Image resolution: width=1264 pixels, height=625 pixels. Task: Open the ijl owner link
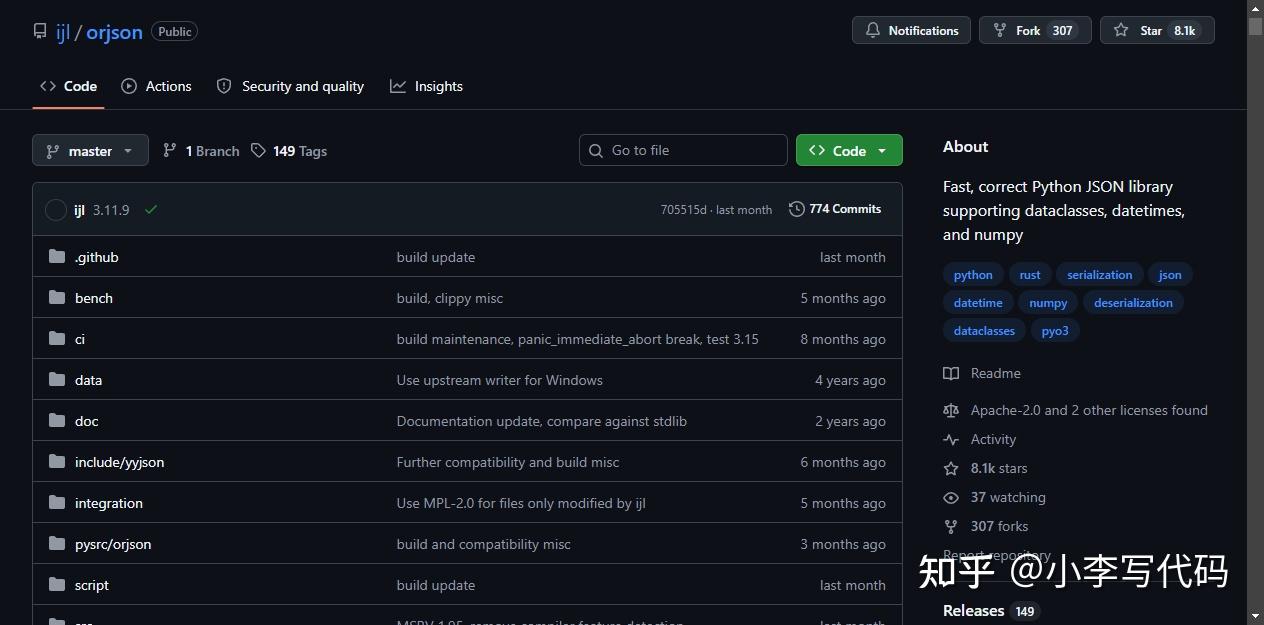click(63, 32)
